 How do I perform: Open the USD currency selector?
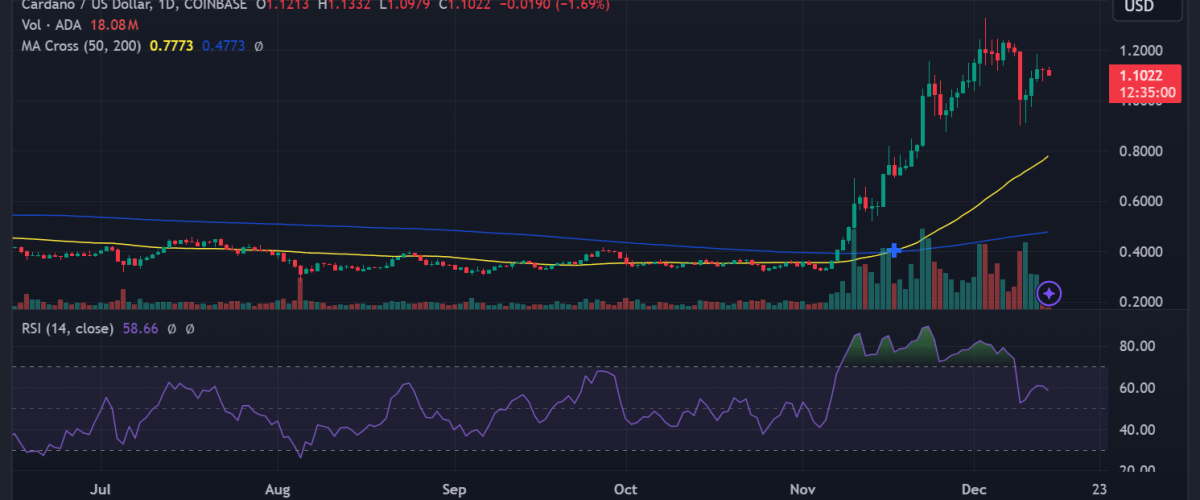click(1140, 7)
